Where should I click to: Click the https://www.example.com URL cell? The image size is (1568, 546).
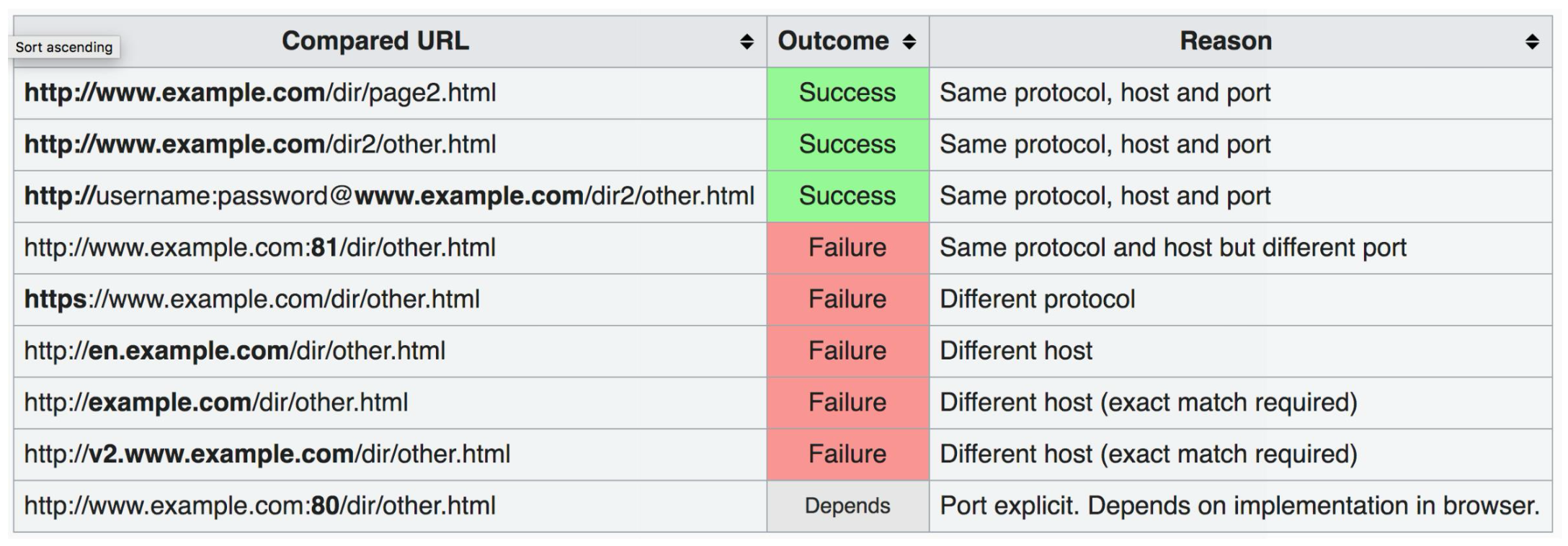(390, 300)
